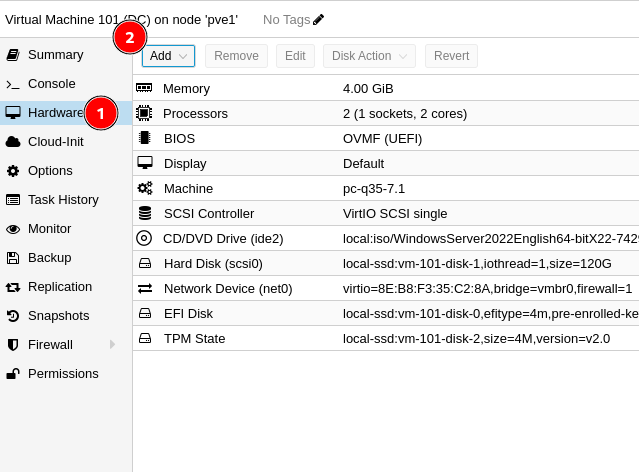639x472 pixels.
Task: Click the Display screen icon in hardware list
Action: point(145,163)
